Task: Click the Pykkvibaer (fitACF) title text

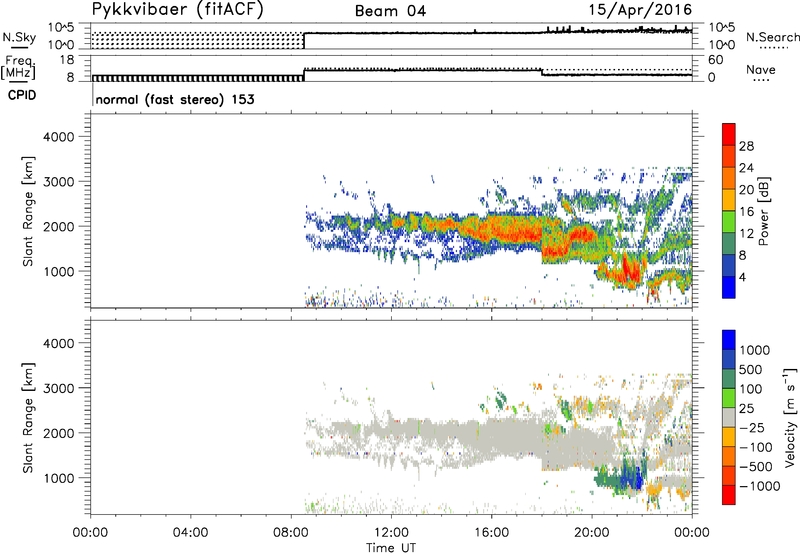Action: click(x=177, y=10)
